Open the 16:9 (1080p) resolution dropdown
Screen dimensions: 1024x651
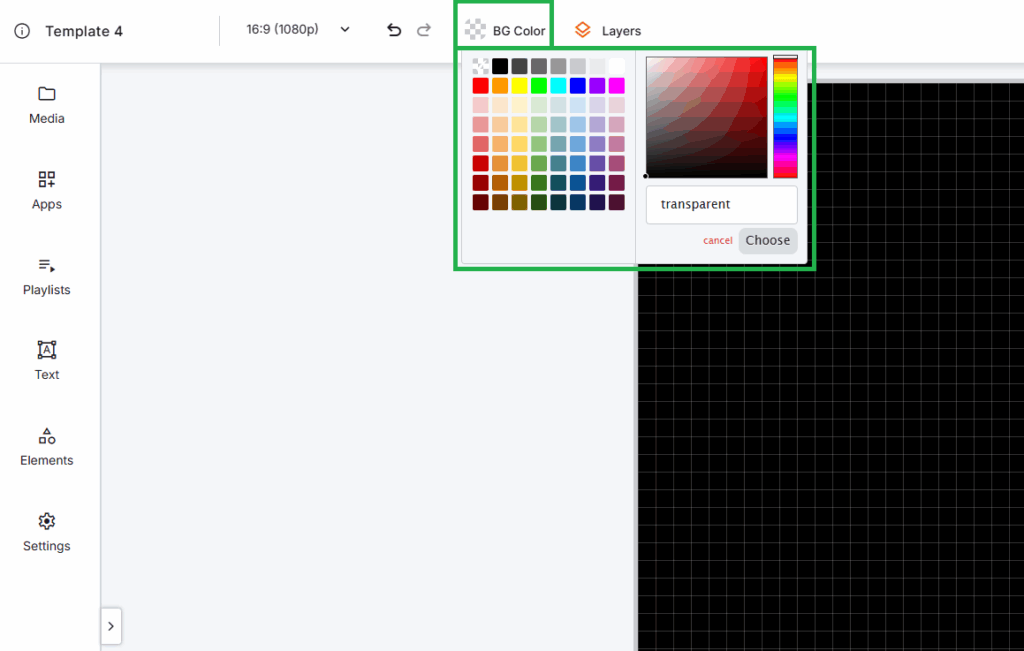click(x=298, y=29)
